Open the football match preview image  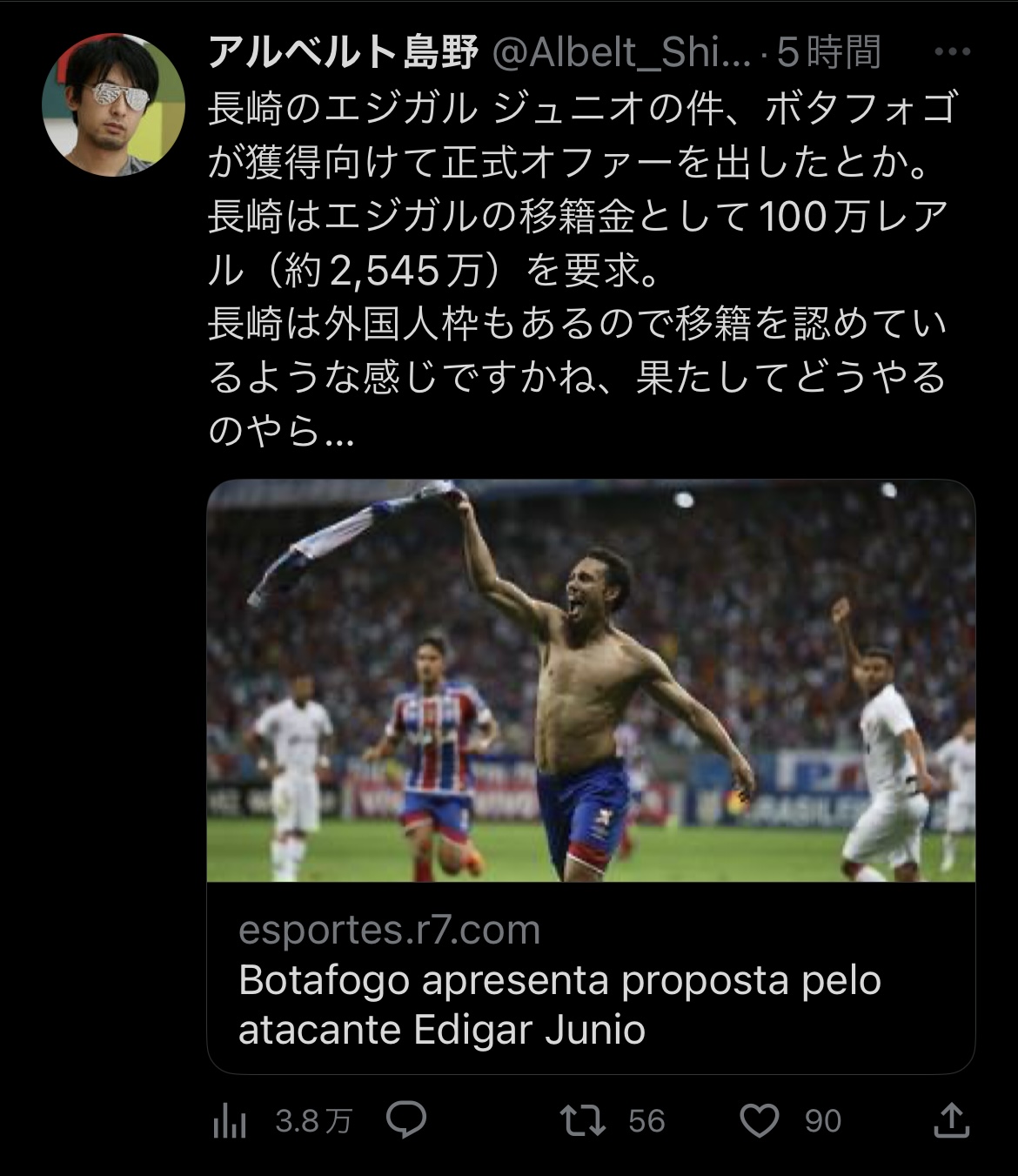[591, 681]
